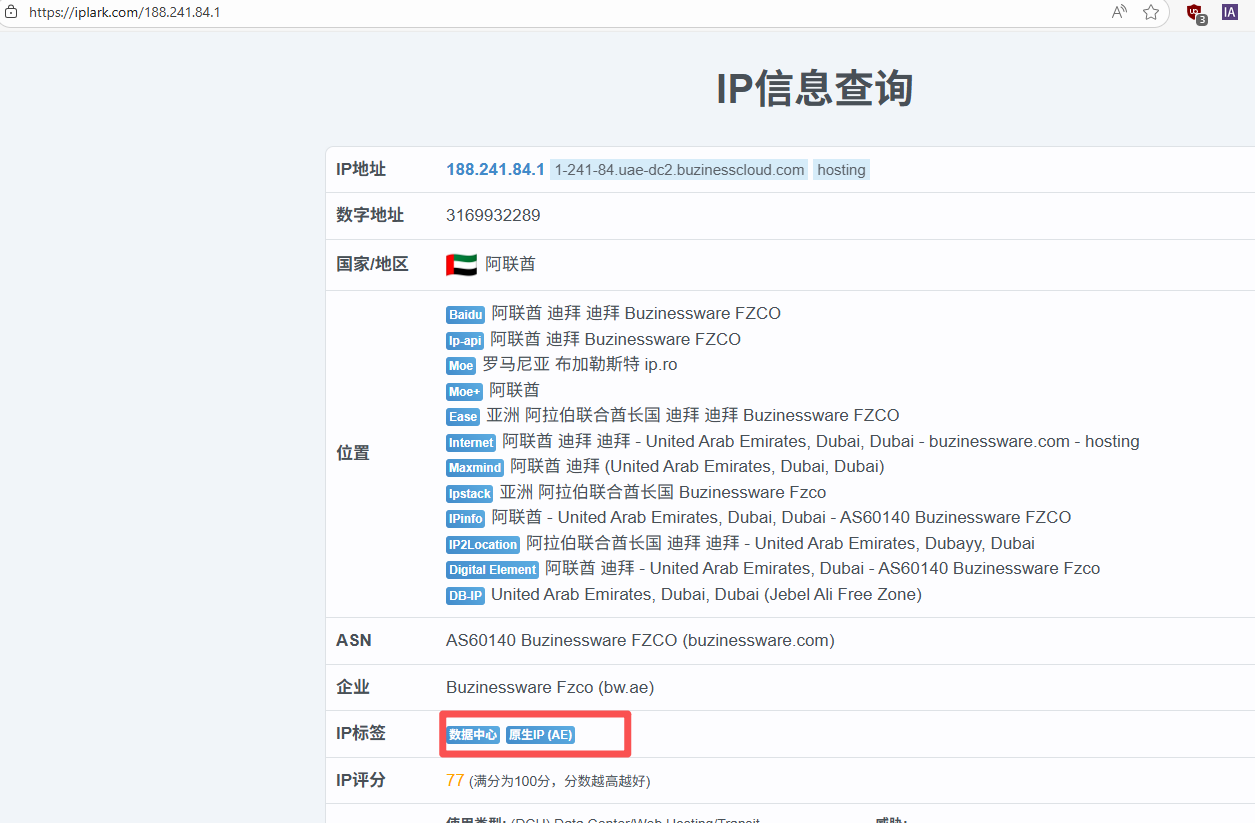Open the purple IA extension icon

[x=1230, y=12]
